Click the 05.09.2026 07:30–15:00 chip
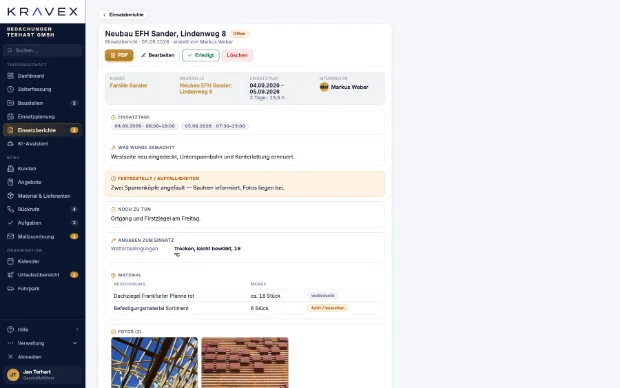 pos(215,126)
